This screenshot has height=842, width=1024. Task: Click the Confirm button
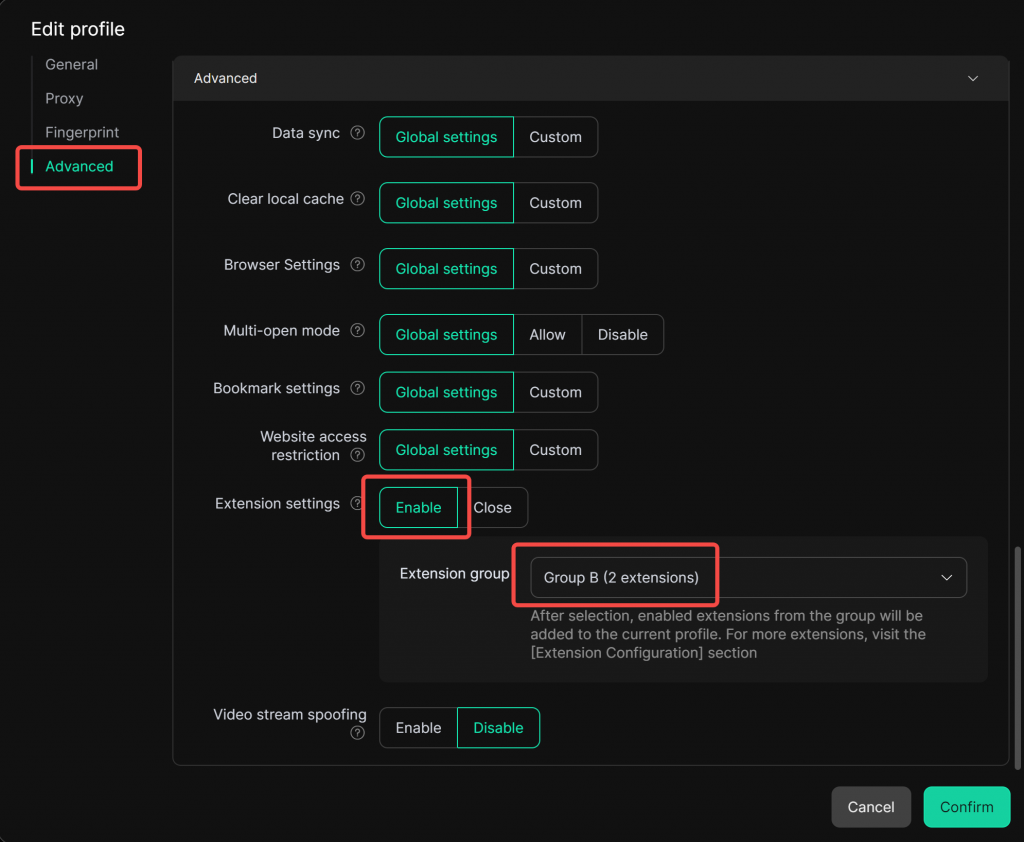coord(966,807)
